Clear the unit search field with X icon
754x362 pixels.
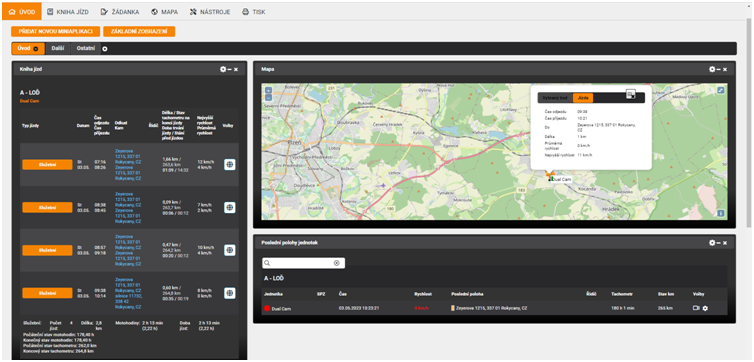tap(337, 263)
